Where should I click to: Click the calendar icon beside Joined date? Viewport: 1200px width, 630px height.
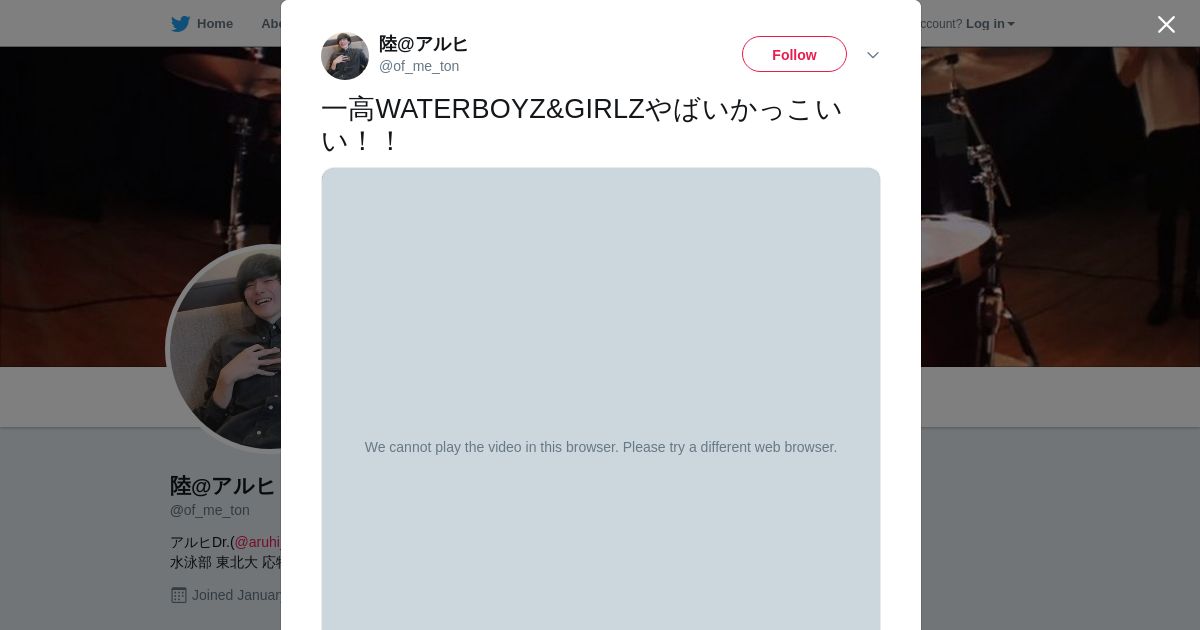pyautogui.click(x=179, y=595)
